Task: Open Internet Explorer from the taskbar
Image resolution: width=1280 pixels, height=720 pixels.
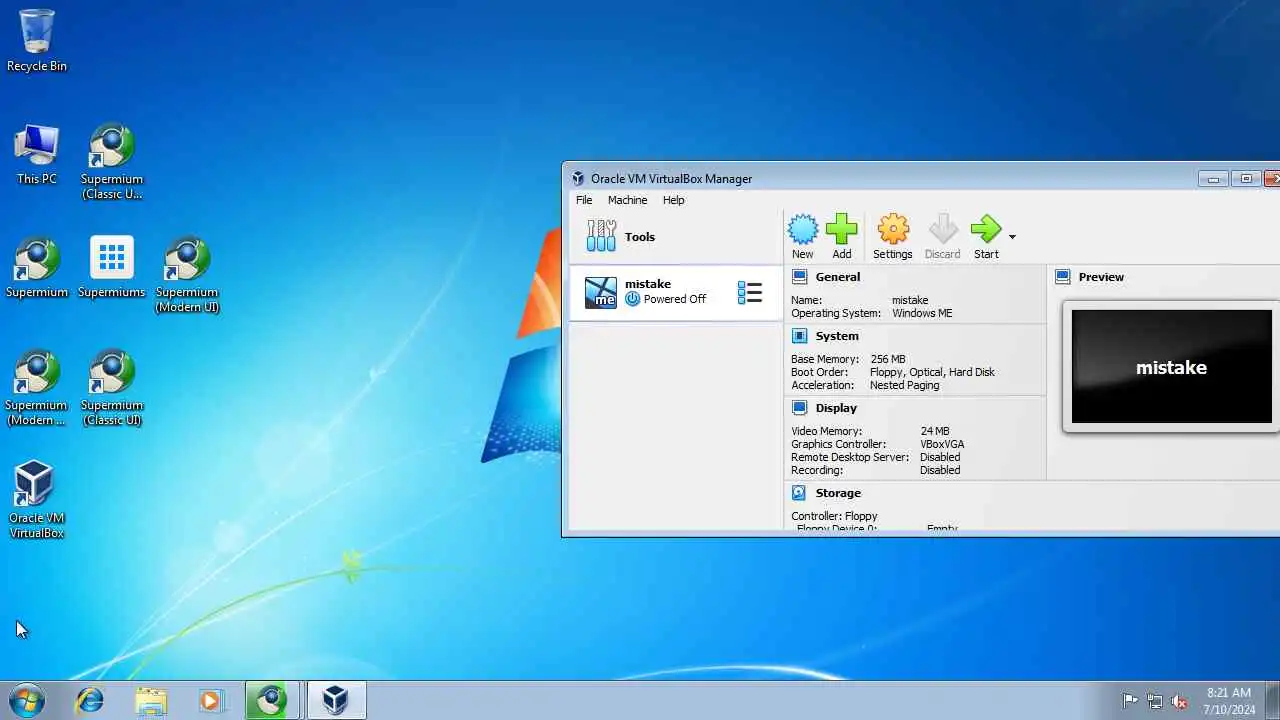Action: pos(90,701)
